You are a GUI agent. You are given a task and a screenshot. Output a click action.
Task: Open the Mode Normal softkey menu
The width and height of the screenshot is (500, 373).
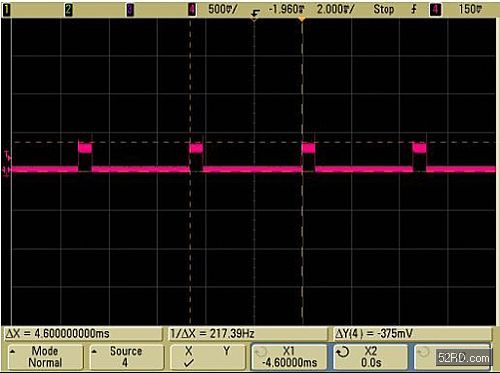coord(45,357)
